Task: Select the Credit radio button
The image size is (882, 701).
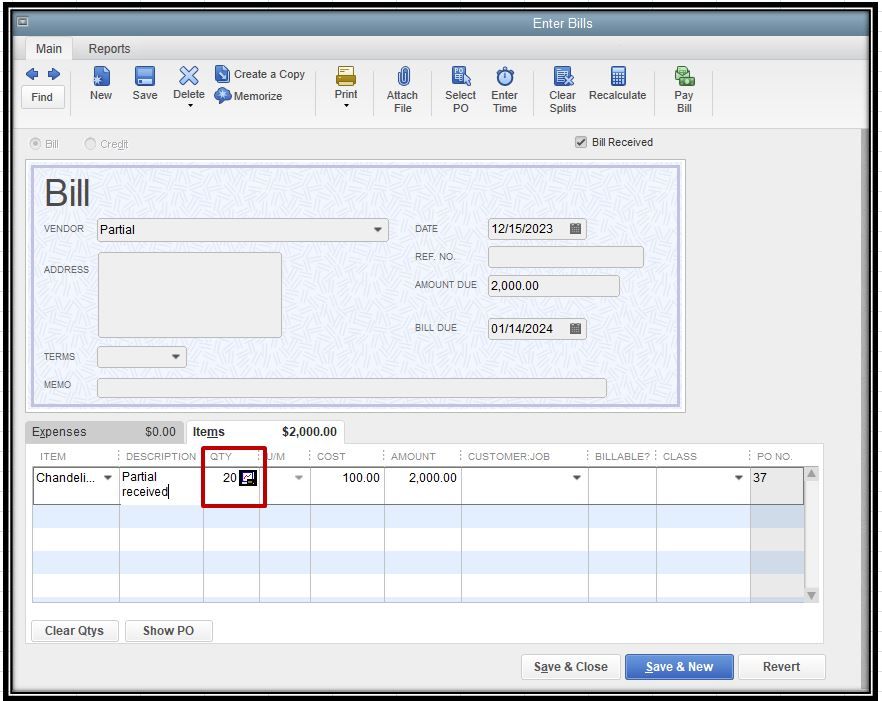Action: [x=90, y=144]
